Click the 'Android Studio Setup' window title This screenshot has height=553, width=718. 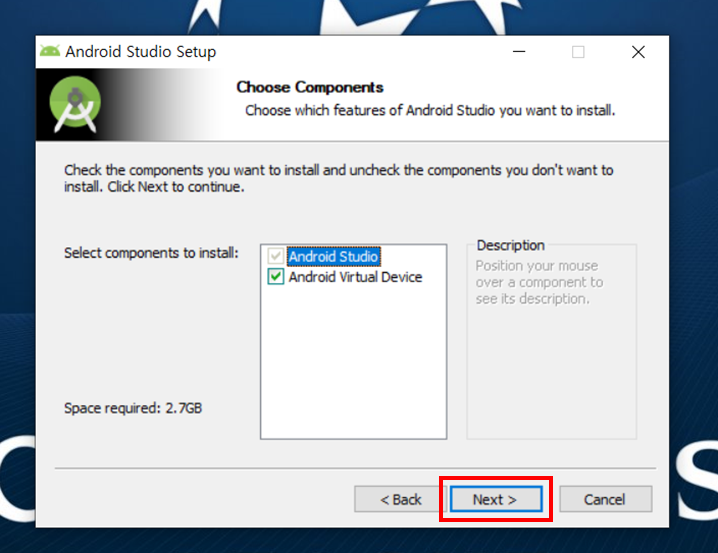(141, 52)
